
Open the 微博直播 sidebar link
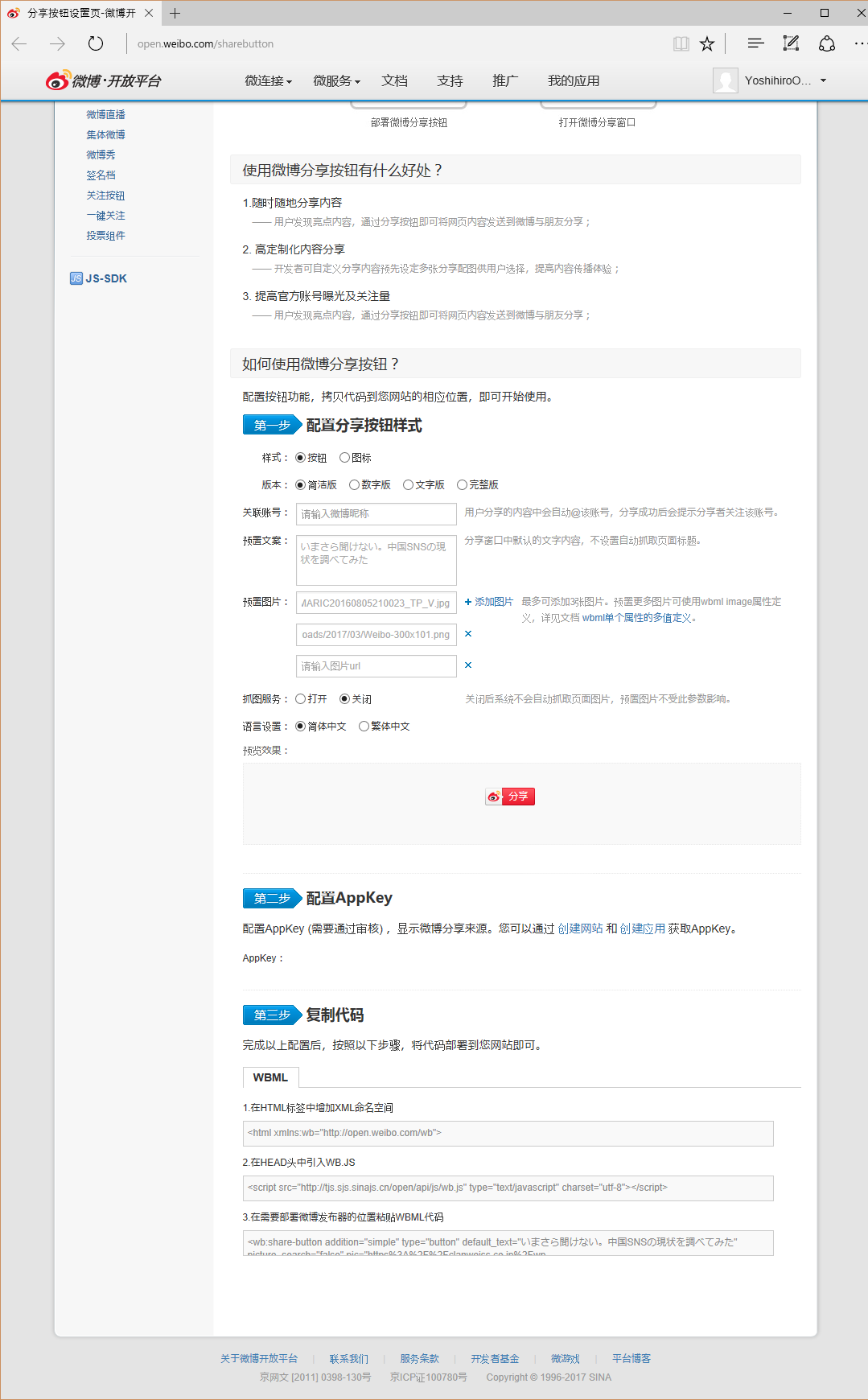point(106,114)
